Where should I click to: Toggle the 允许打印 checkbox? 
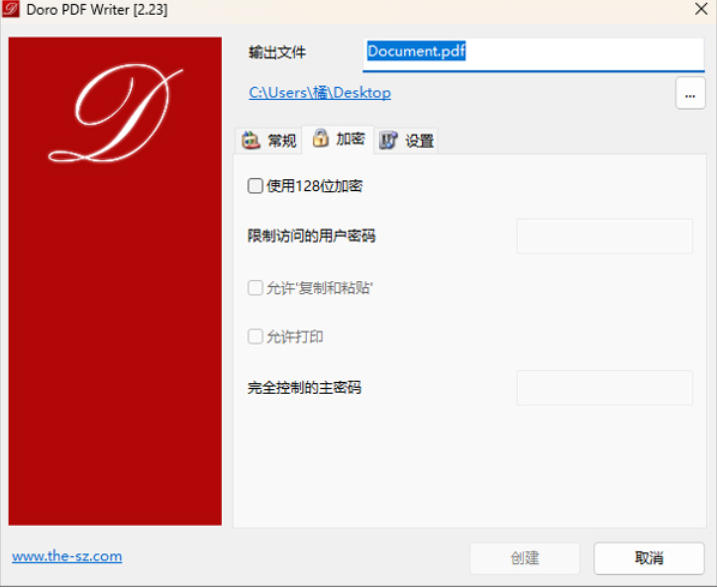[255, 337]
